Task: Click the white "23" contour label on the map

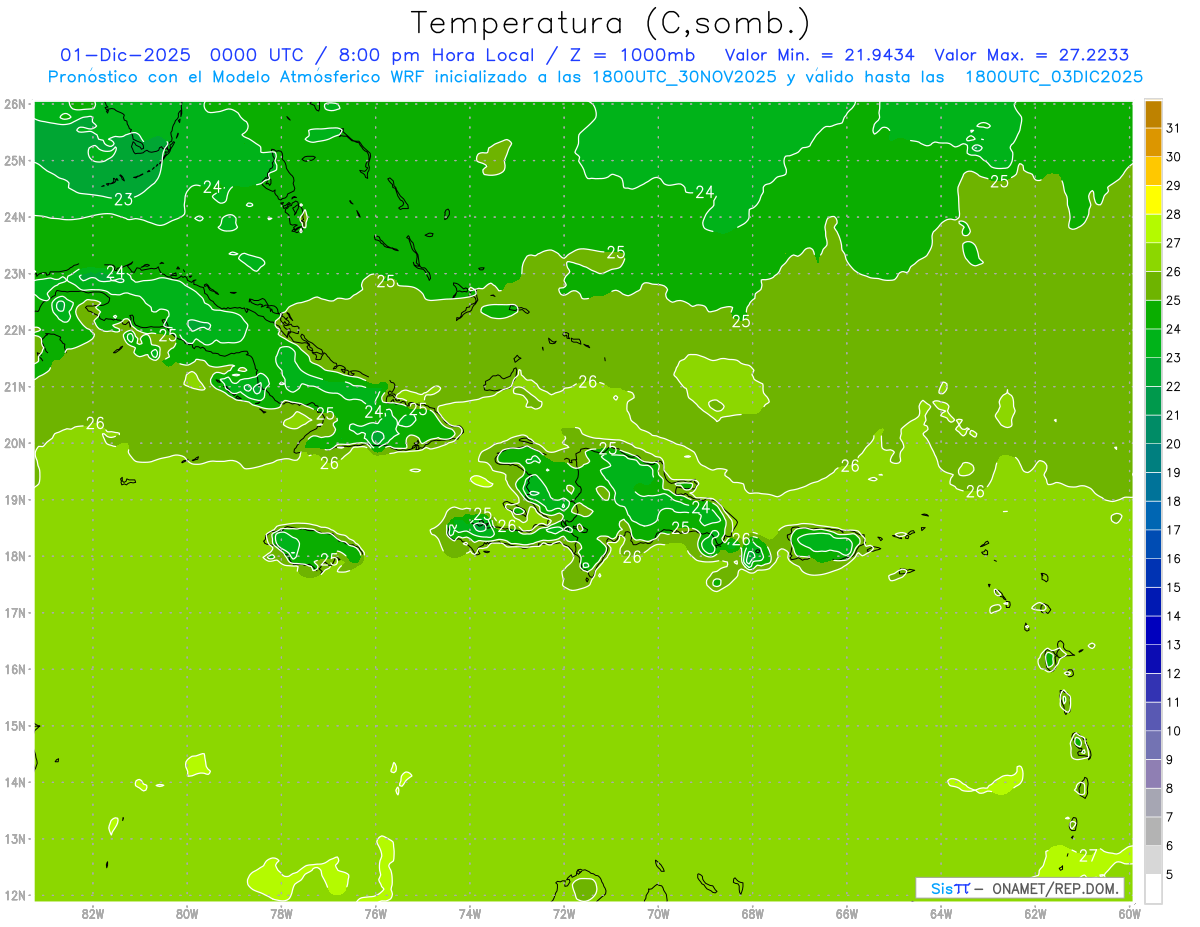Action: pos(123,199)
